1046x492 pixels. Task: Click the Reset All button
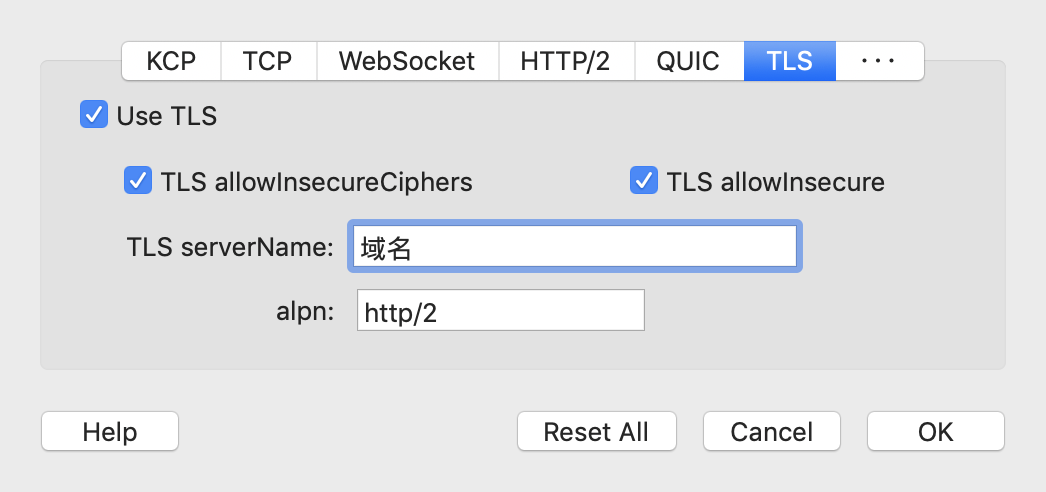[596, 431]
